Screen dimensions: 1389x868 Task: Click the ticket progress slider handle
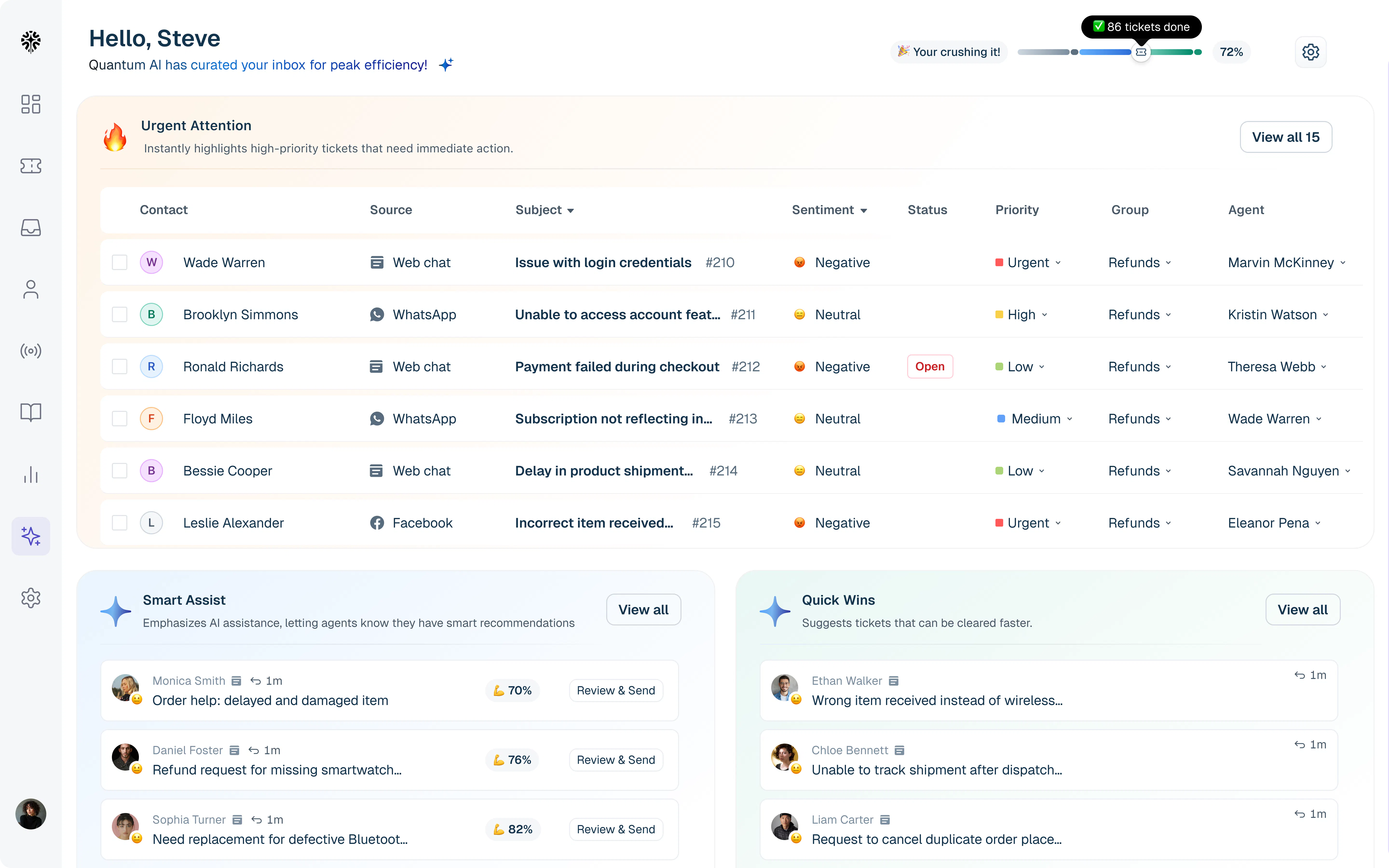pyautogui.click(x=1141, y=52)
